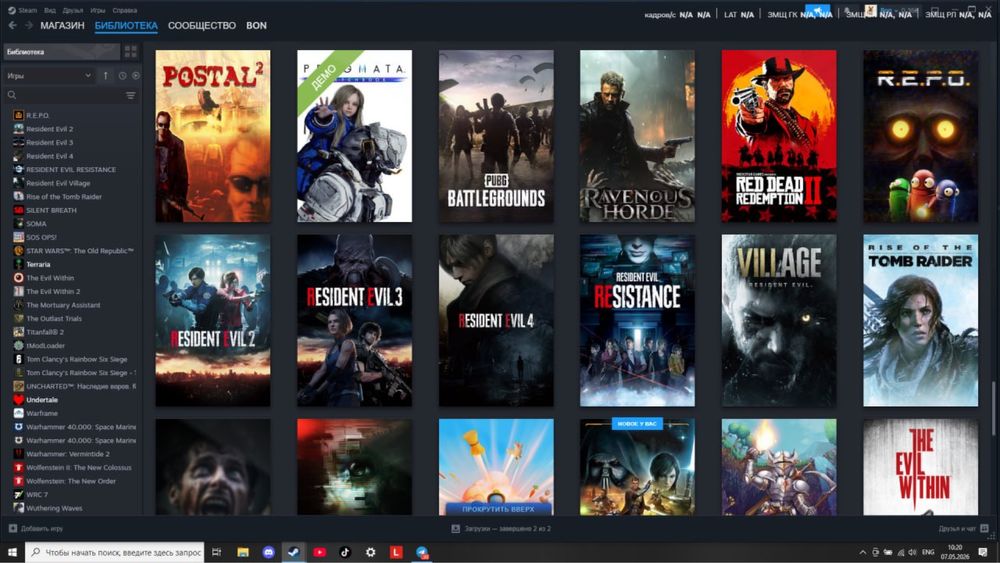Open the PUBG Battlegrounds cover

point(496,136)
